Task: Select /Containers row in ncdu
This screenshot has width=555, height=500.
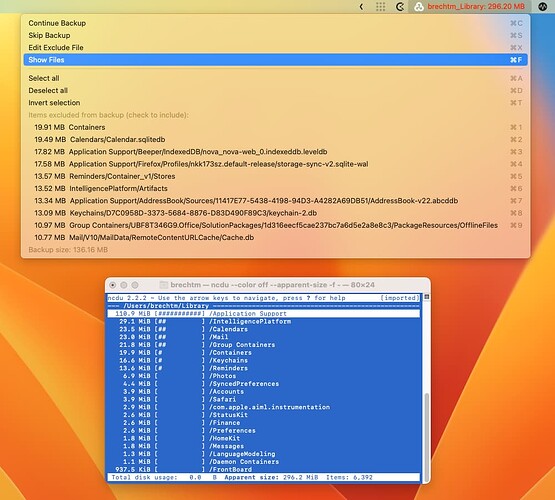Action: (264, 353)
